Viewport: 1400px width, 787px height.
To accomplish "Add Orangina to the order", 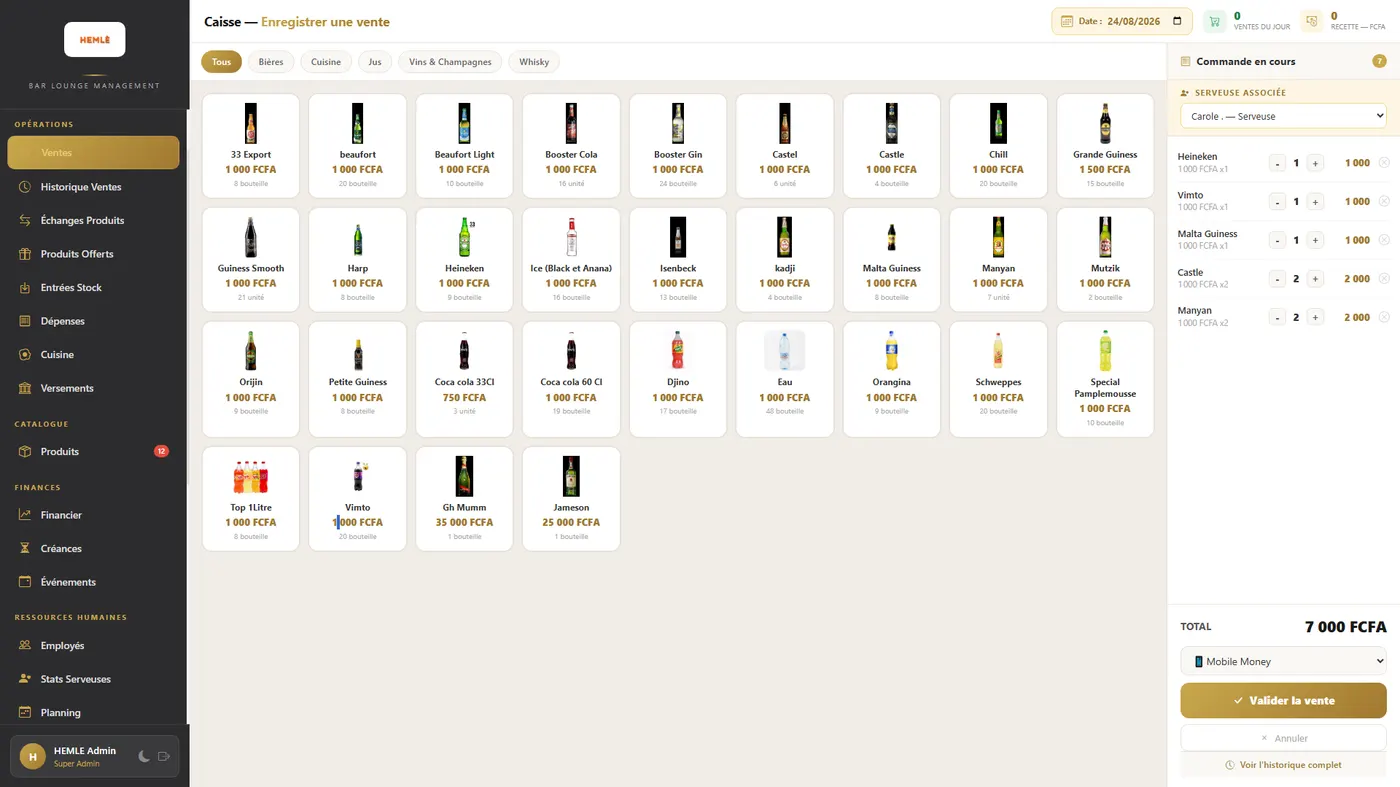I will (x=891, y=379).
